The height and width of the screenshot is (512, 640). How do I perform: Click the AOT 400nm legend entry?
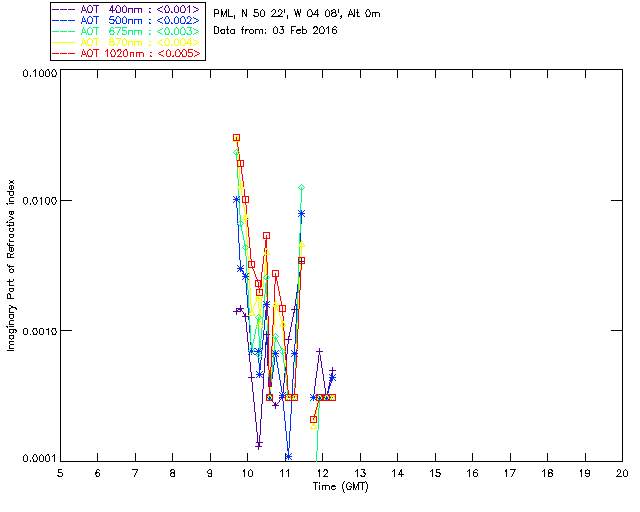coord(127,9)
